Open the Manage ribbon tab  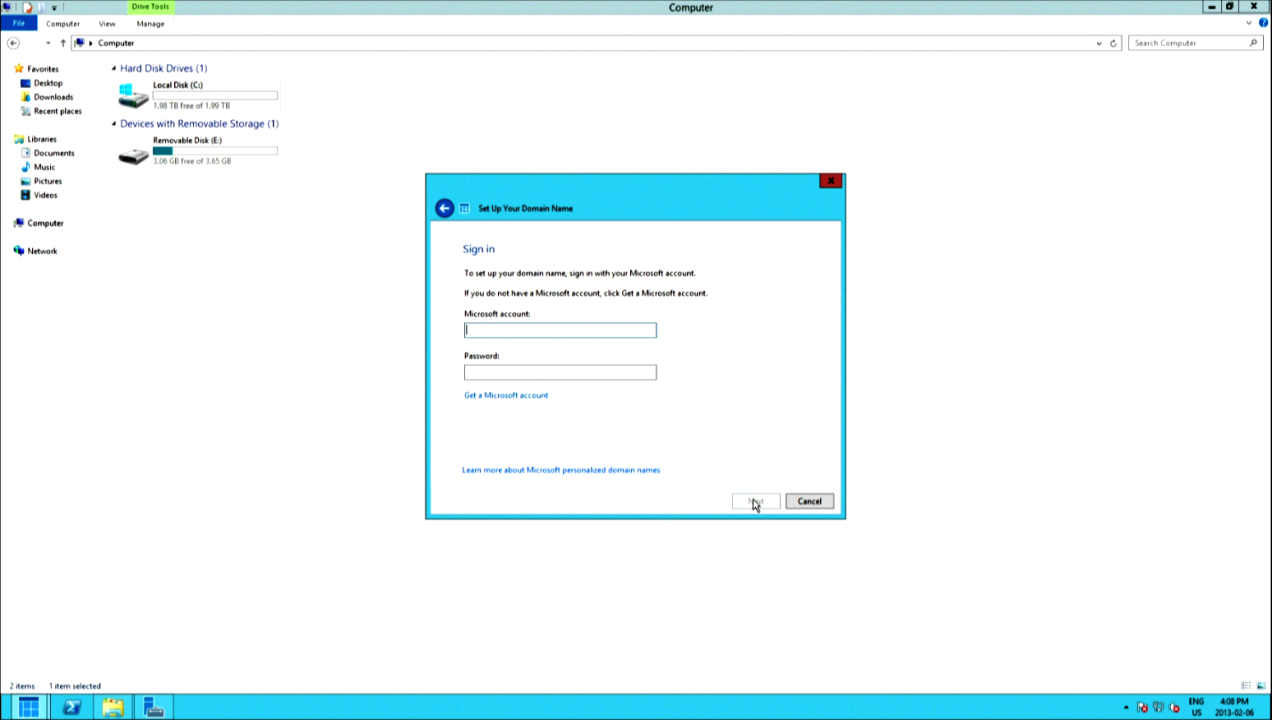coord(150,23)
